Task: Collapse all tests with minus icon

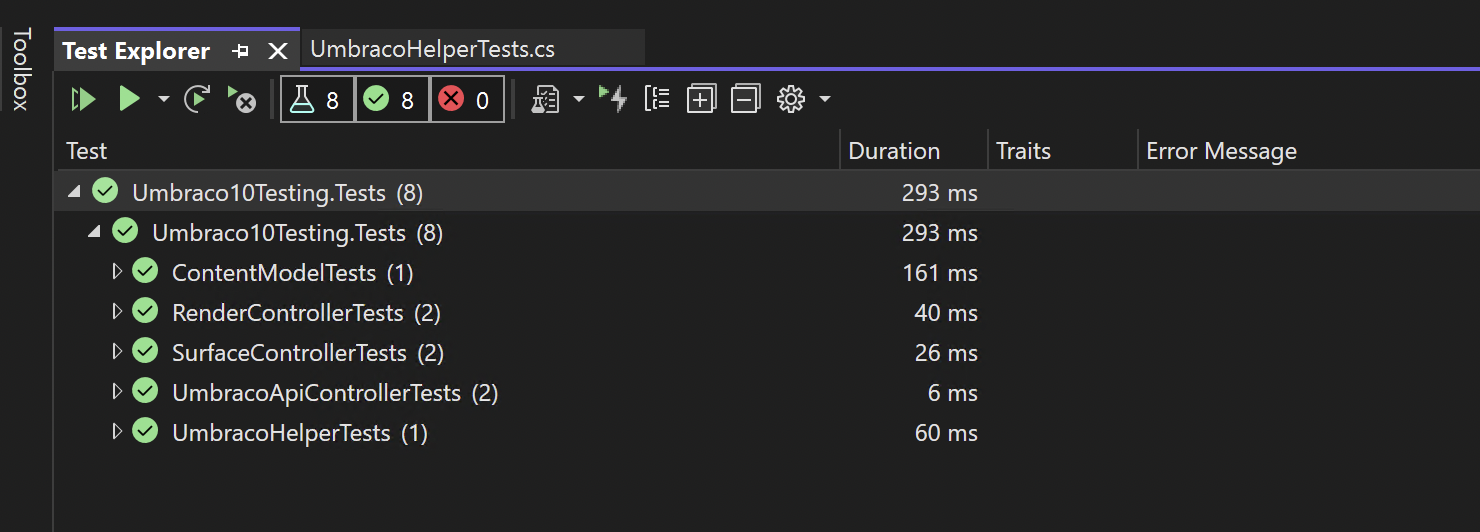Action: coord(745,99)
